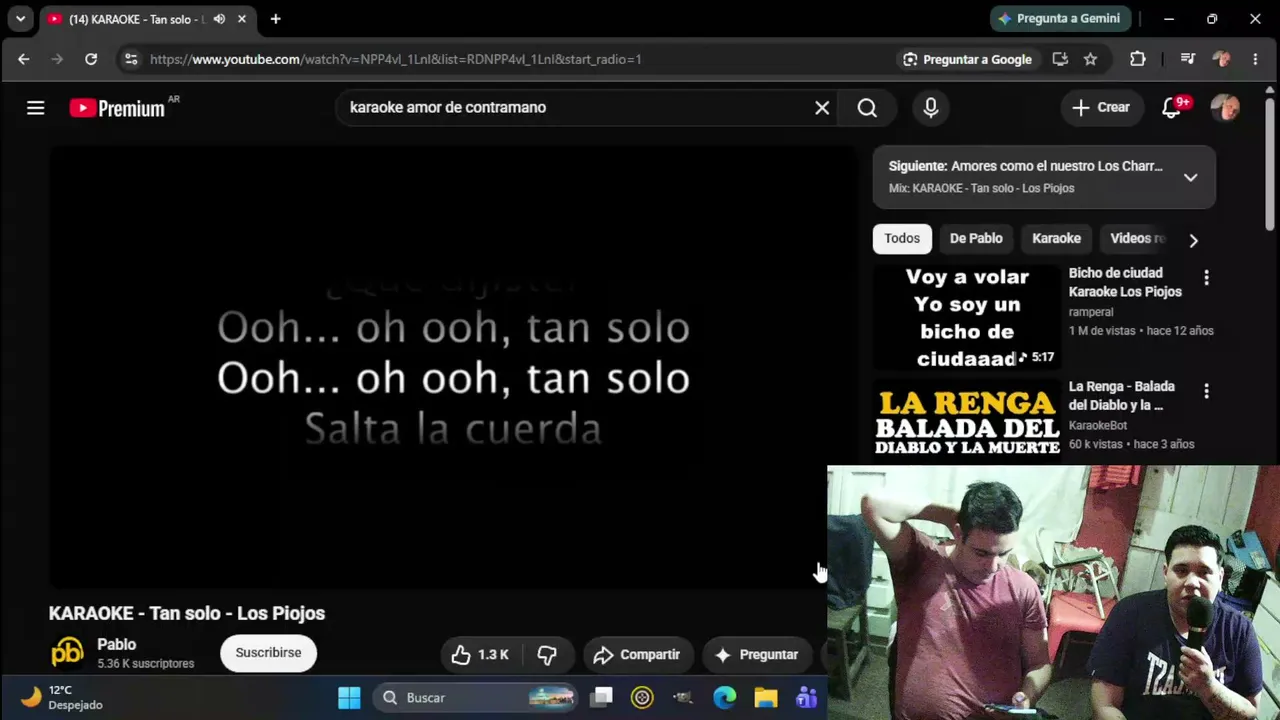View site information icon in address bar
The height and width of the screenshot is (720, 1280).
(x=131, y=59)
